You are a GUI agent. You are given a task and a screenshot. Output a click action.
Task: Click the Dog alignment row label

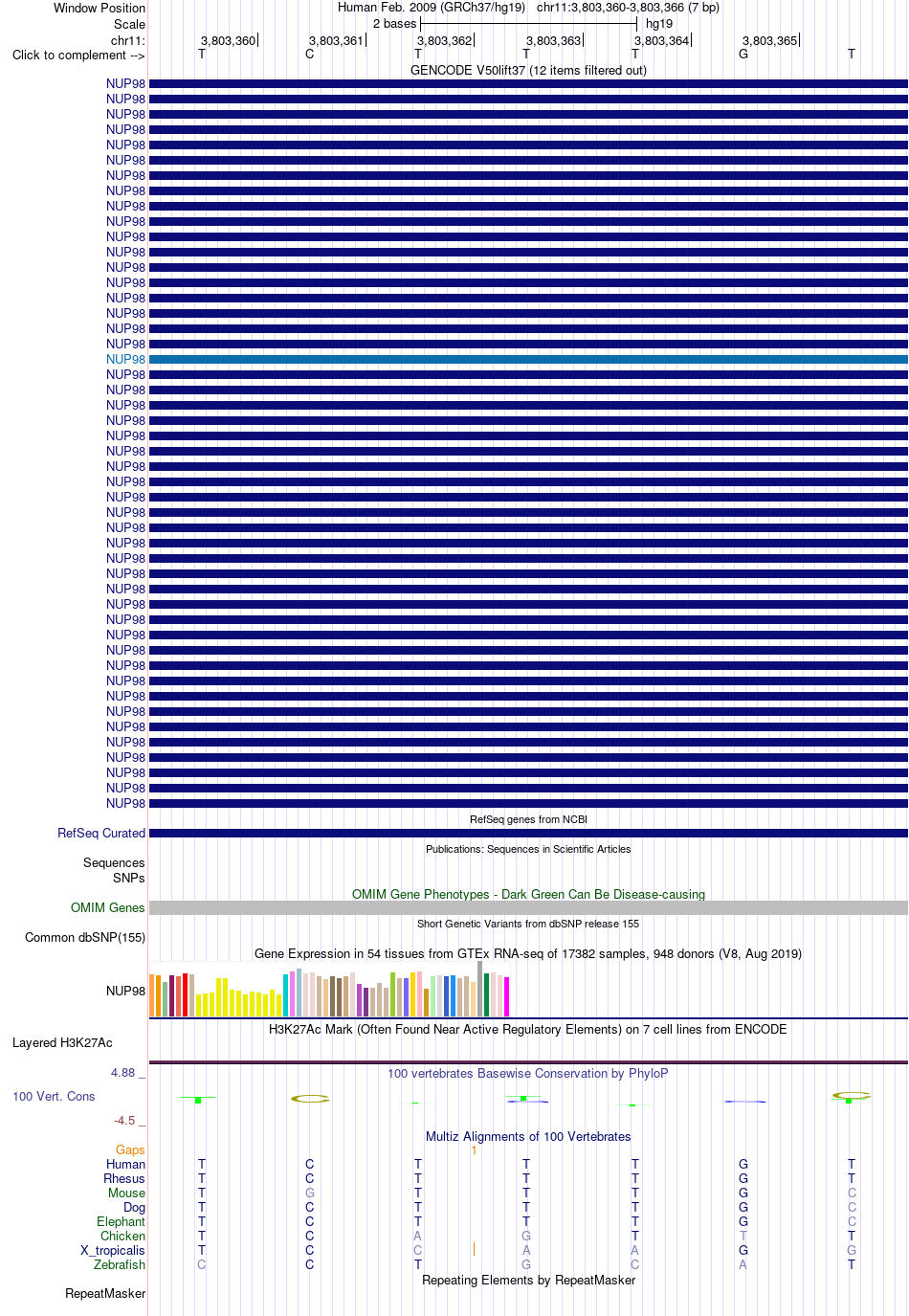pyautogui.click(x=134, y=1207)
